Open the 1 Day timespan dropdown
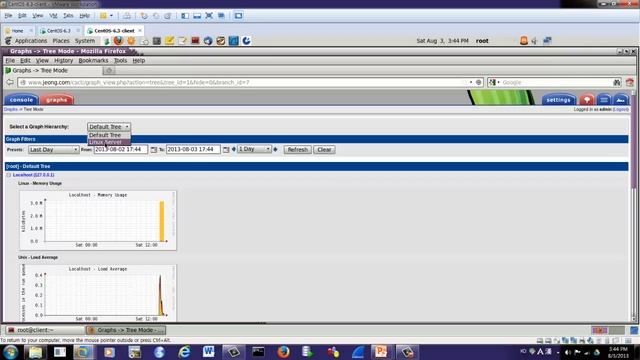 click(254, 149)
